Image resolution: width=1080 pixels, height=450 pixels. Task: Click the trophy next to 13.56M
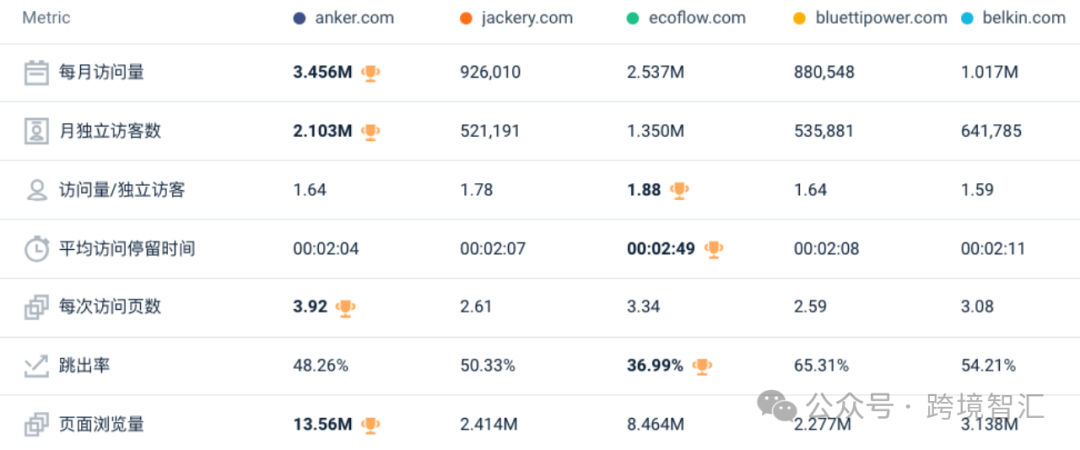click(371, 425)
